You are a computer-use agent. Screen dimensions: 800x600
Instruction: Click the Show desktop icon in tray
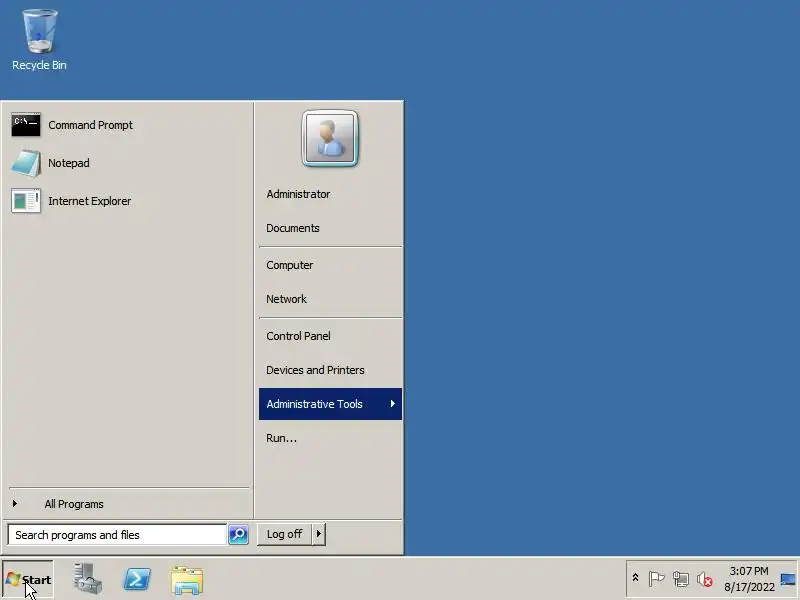[x=788, y=579]
